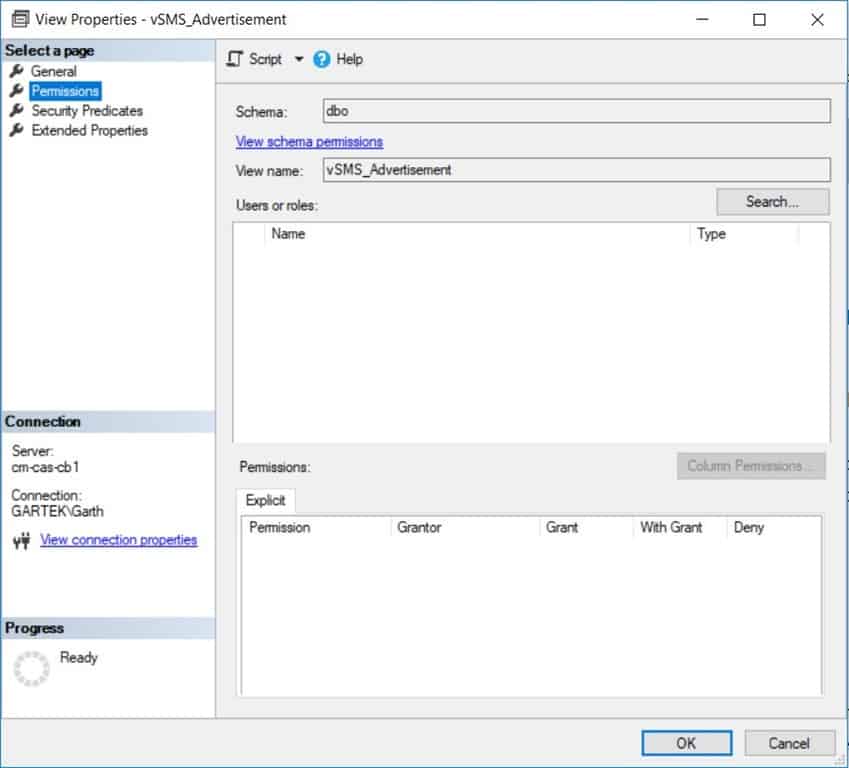Image resolution: width=849 pixels, height=768 pixels.
Task: Switch to the Explicit tab
Action: coord(265,500)
